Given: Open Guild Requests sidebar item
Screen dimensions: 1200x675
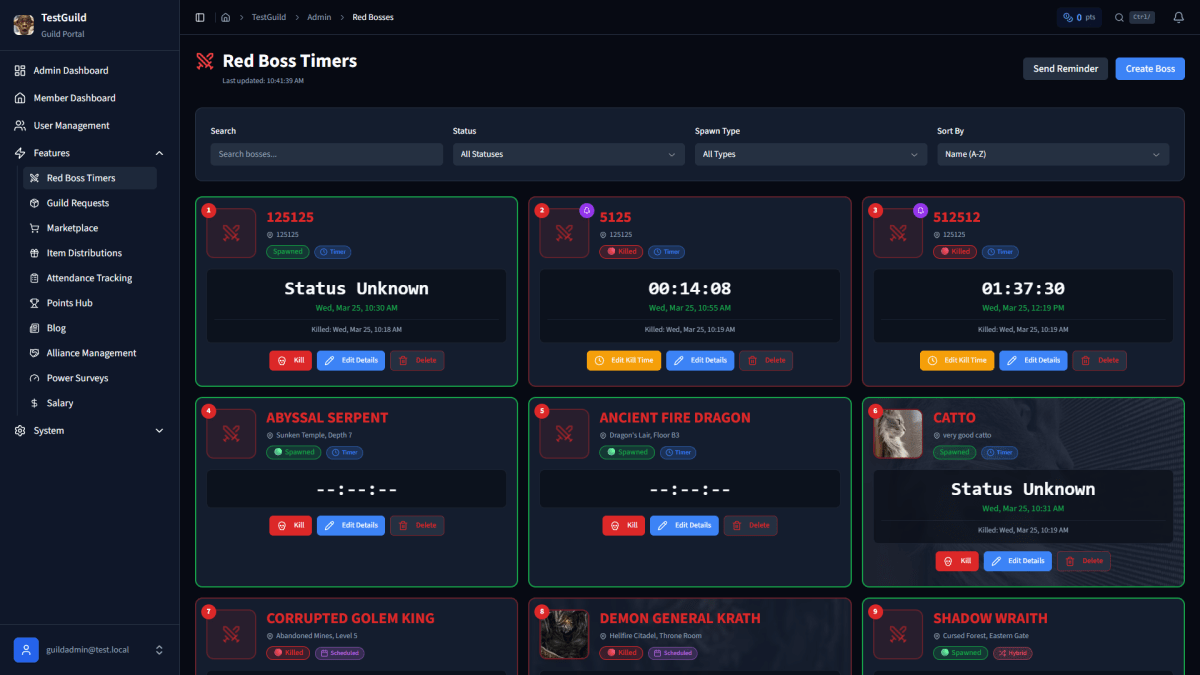Looking at the screenshot, I should 90,203.
